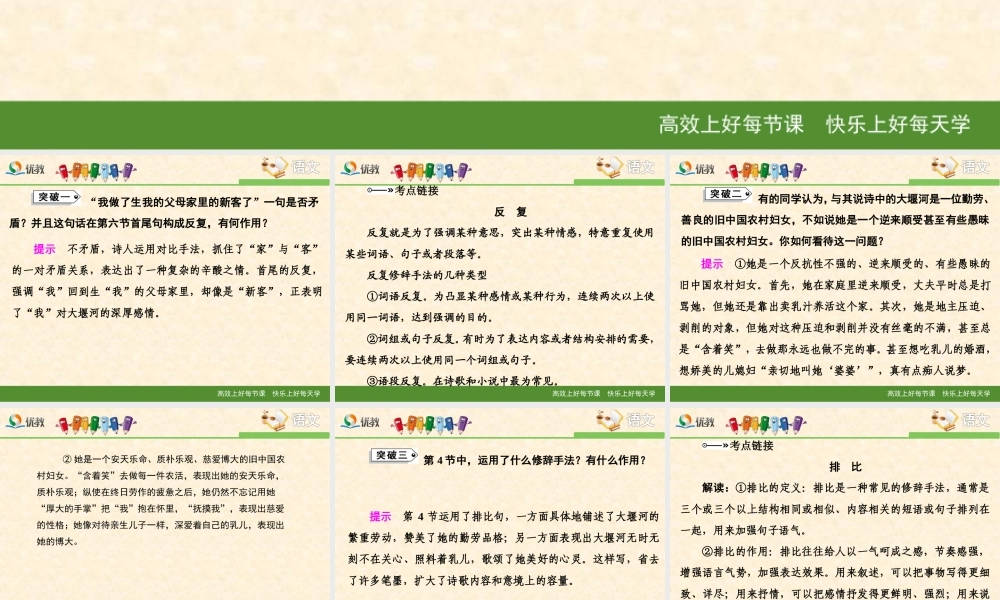Screen dimensions: 1000x600
Task: Click the 优教 logo on the 突破三 slide
Action: [x=360, y=422]
